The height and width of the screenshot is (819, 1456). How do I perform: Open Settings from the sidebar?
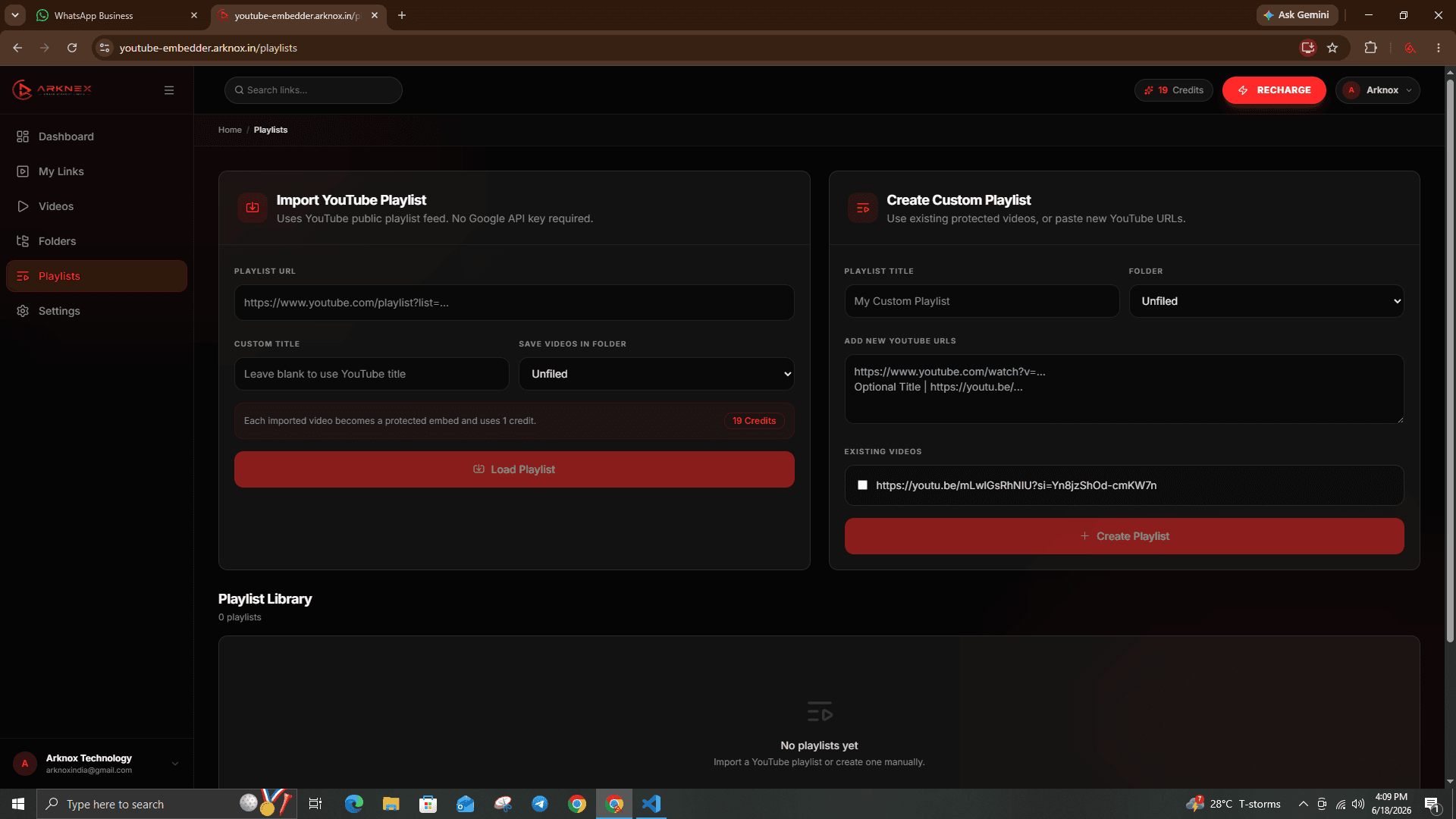(96, 311)
